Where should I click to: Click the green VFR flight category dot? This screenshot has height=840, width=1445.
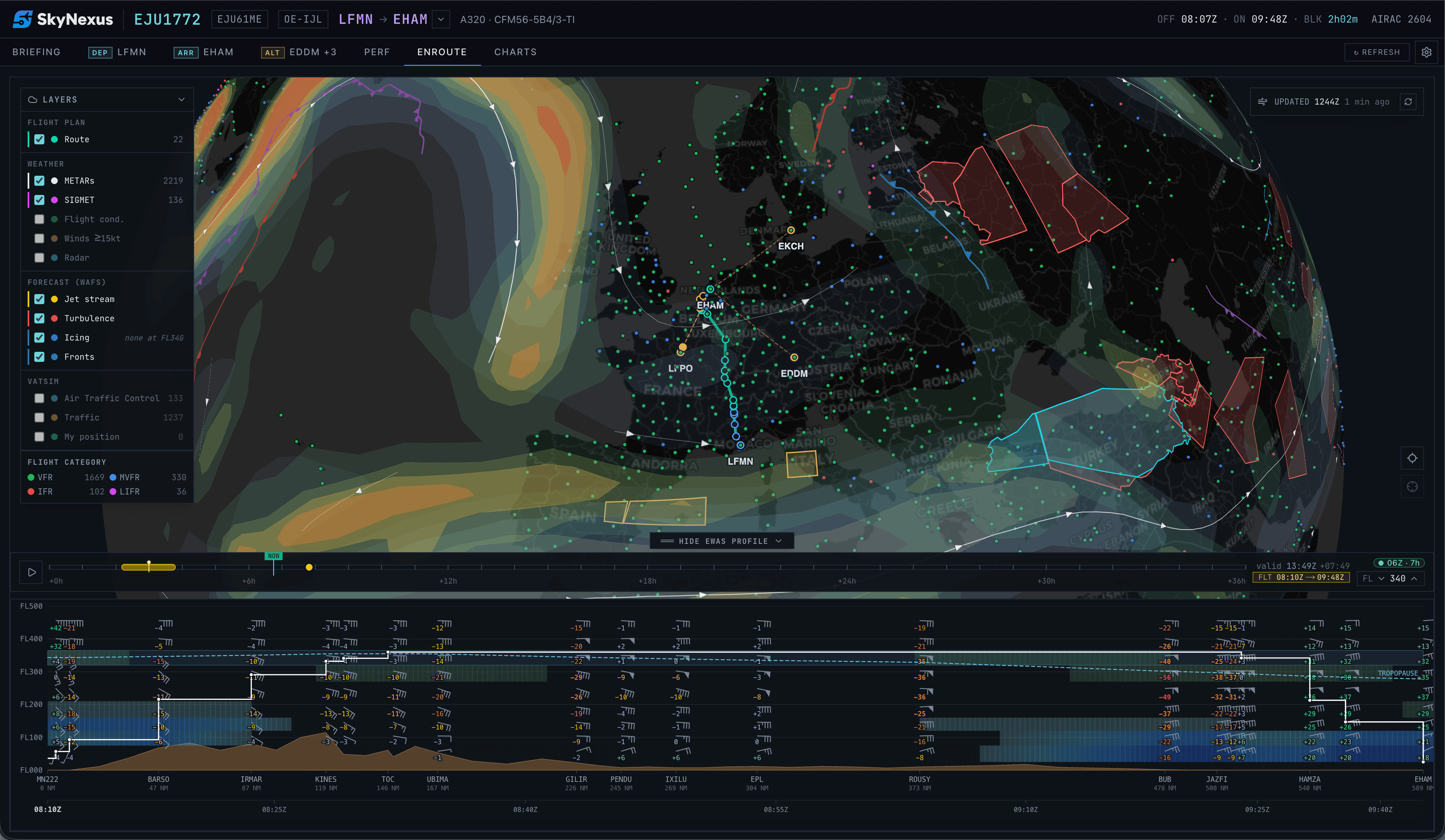click(x=31, y=477)
